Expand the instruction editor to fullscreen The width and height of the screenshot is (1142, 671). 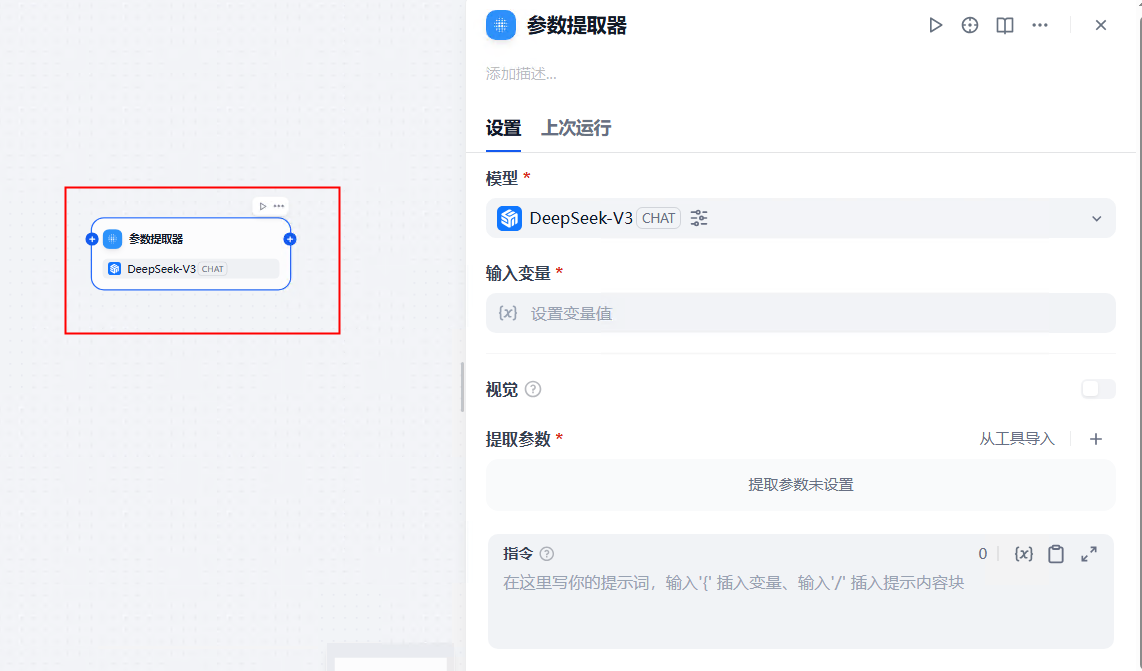pos(1089,553)
